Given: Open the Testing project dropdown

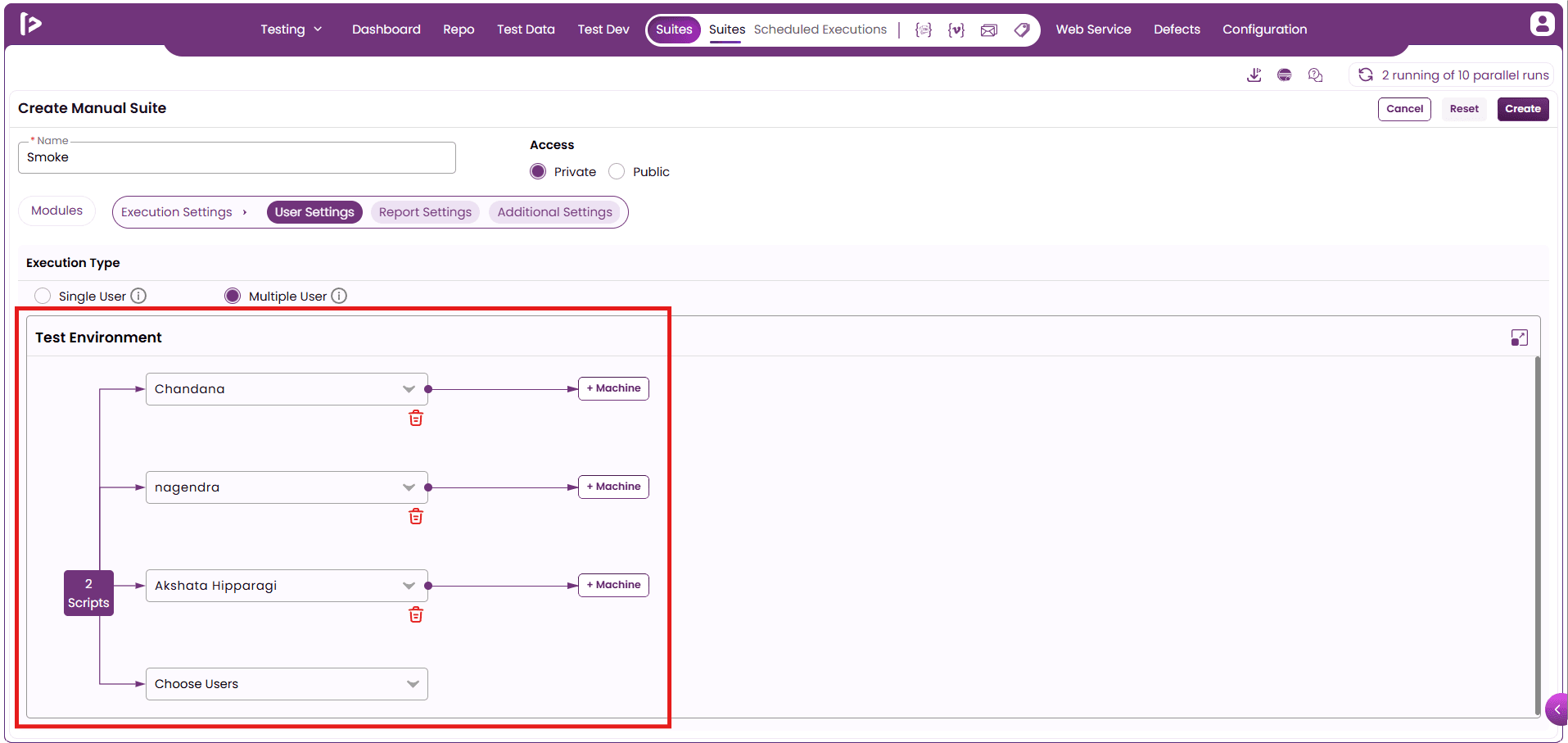Looking at the screenshot, I should tap(291, 29).
